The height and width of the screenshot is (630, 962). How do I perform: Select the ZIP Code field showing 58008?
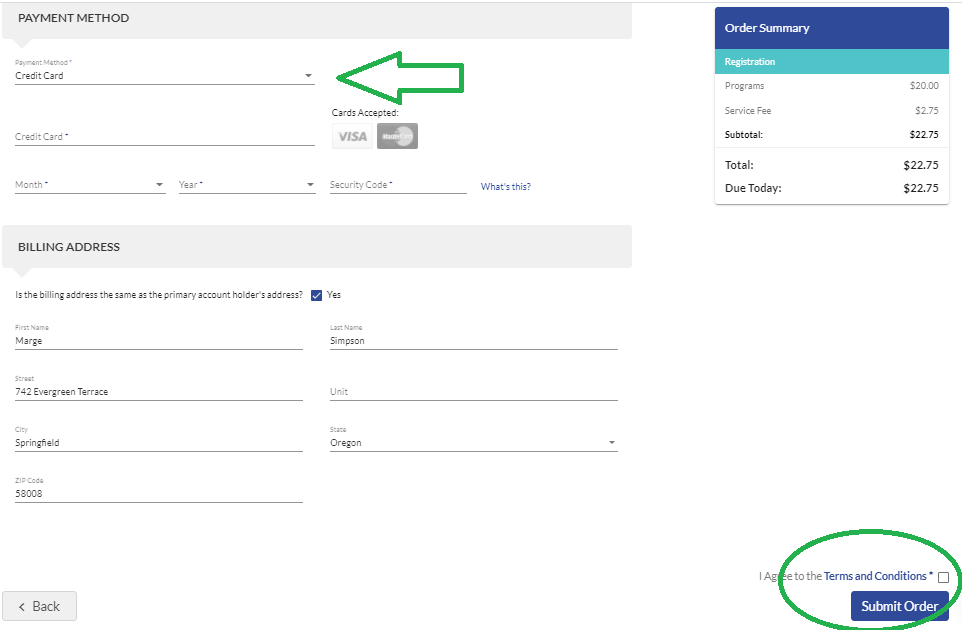pyautogui.click(x=159, y=494)
